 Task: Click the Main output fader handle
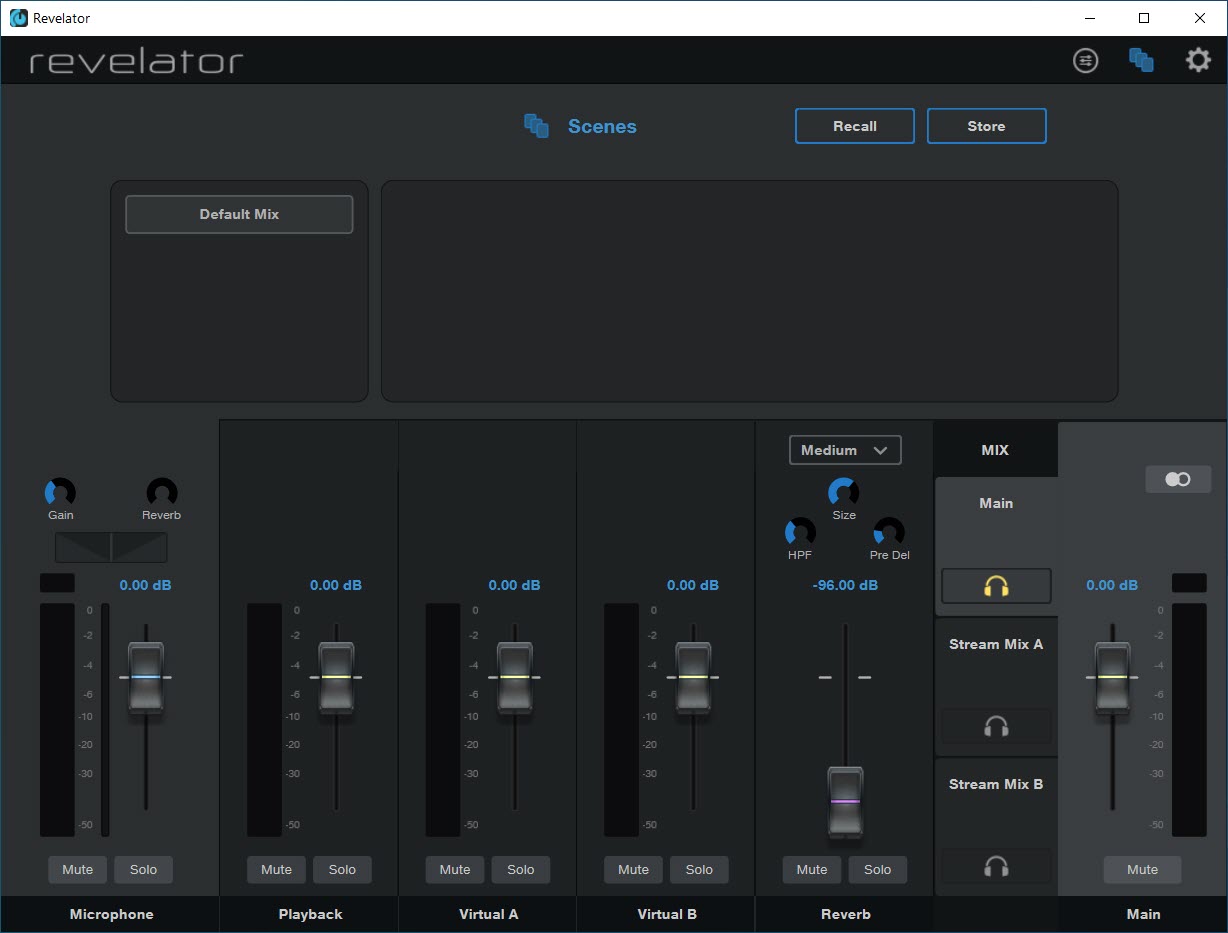(1112, 677)
